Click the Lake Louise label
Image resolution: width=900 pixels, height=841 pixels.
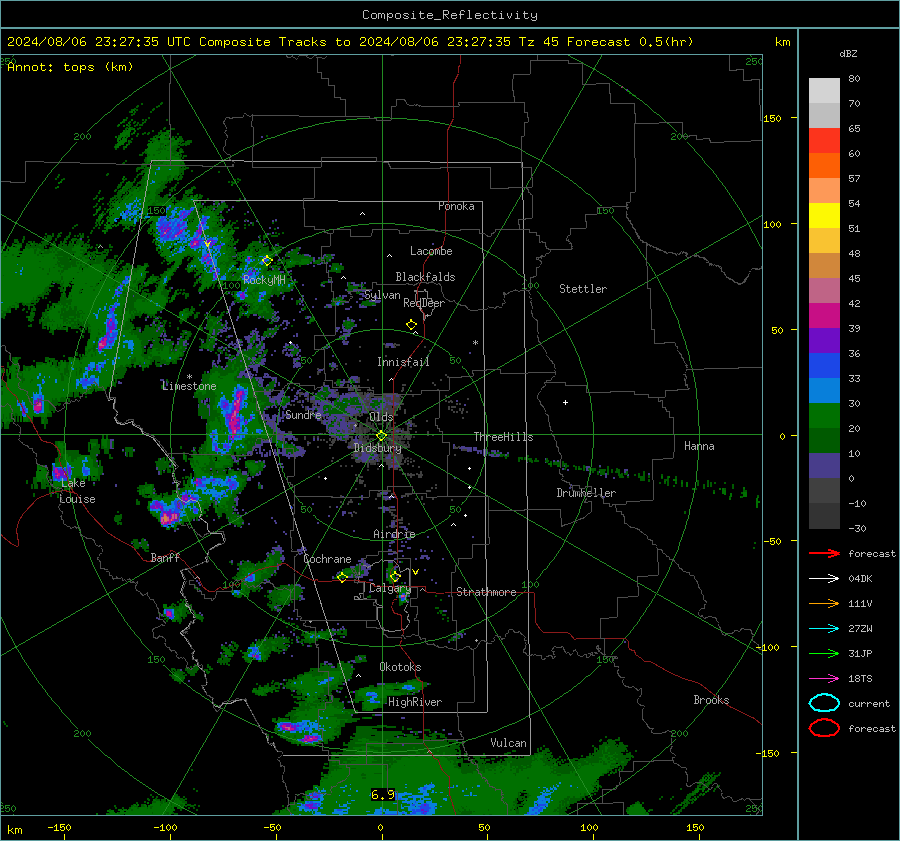pyautogui.click(x=77, y=491)
